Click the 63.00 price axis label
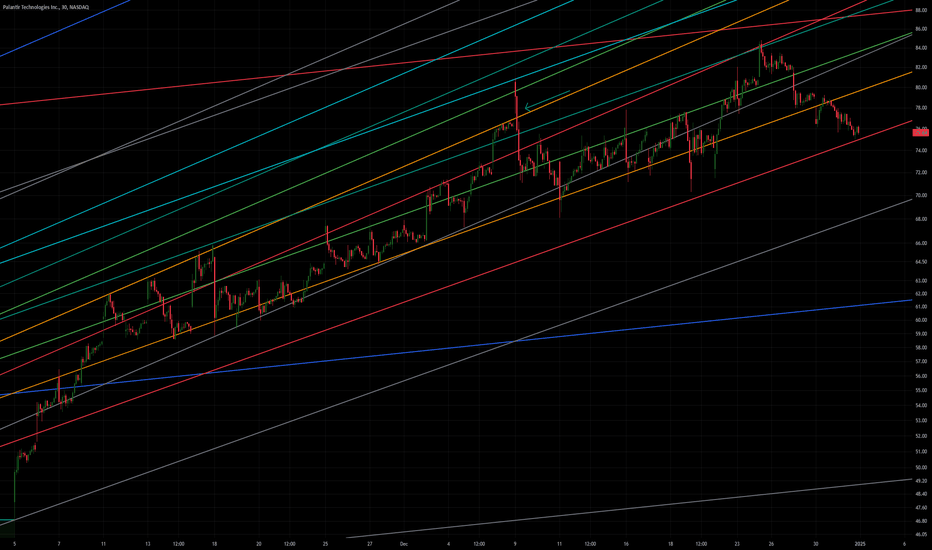This screenshot has height=550, width=932. (921, 281)
